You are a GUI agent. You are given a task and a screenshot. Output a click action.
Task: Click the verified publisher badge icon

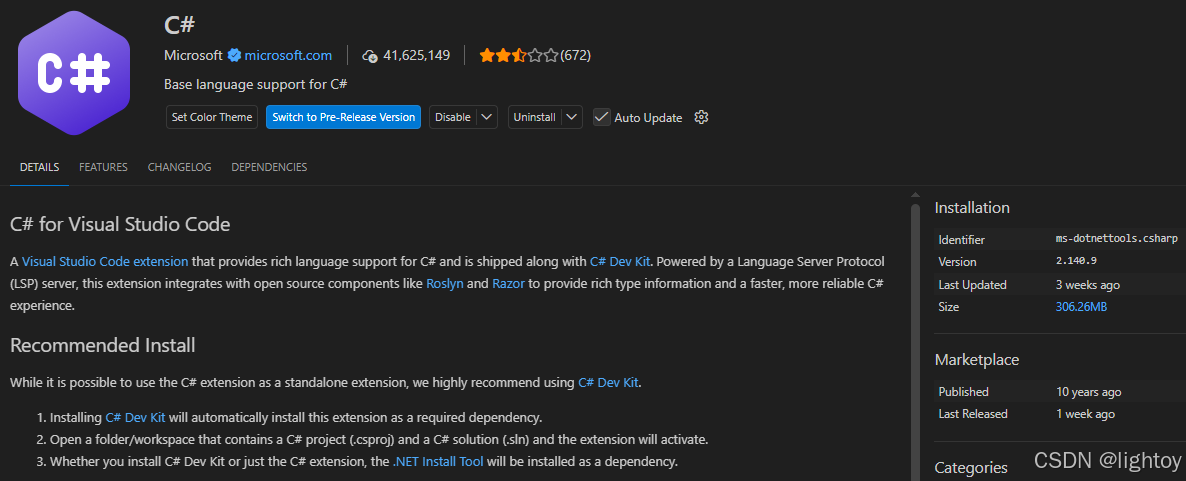coord(234,55)
